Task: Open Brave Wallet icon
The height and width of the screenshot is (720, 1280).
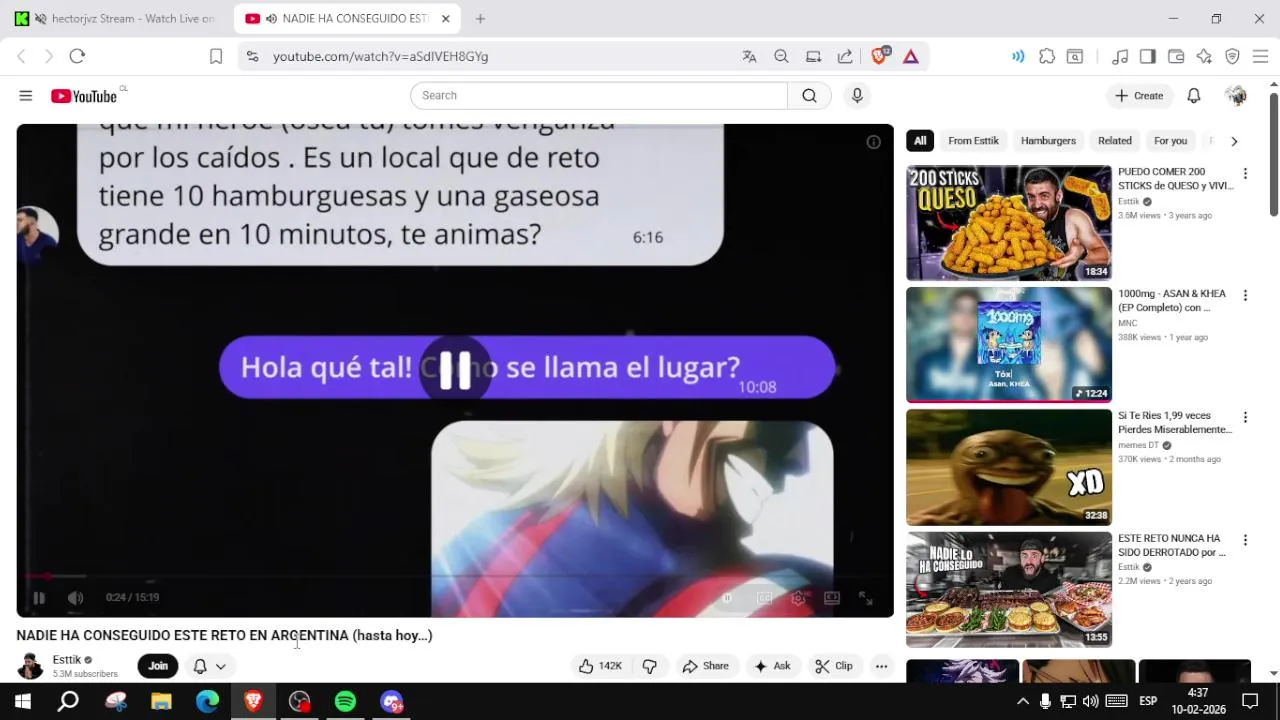Action: pos(1176,56)
